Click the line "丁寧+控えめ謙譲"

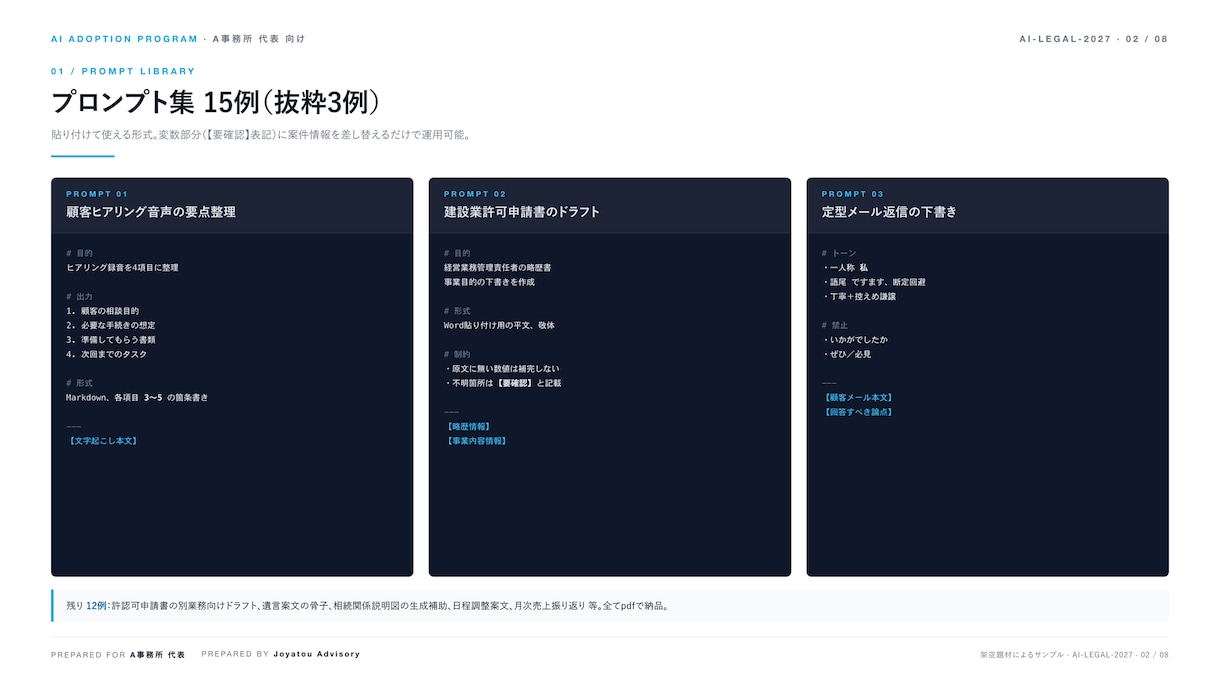[859, 297]
